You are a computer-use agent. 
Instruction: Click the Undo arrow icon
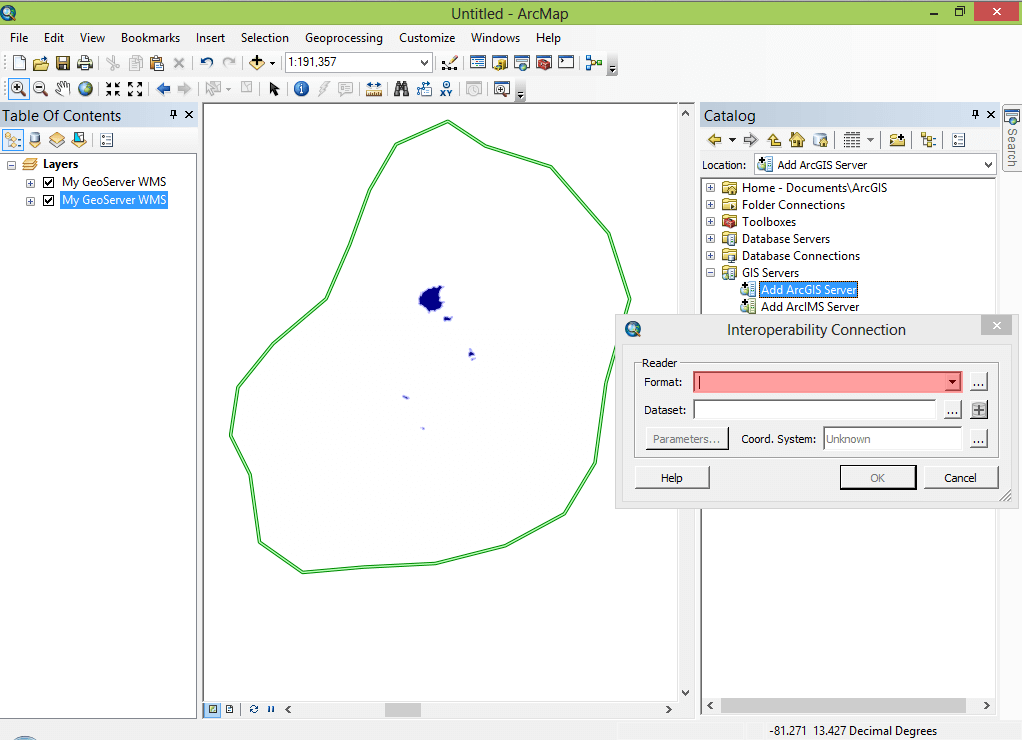tap(207, 63)
